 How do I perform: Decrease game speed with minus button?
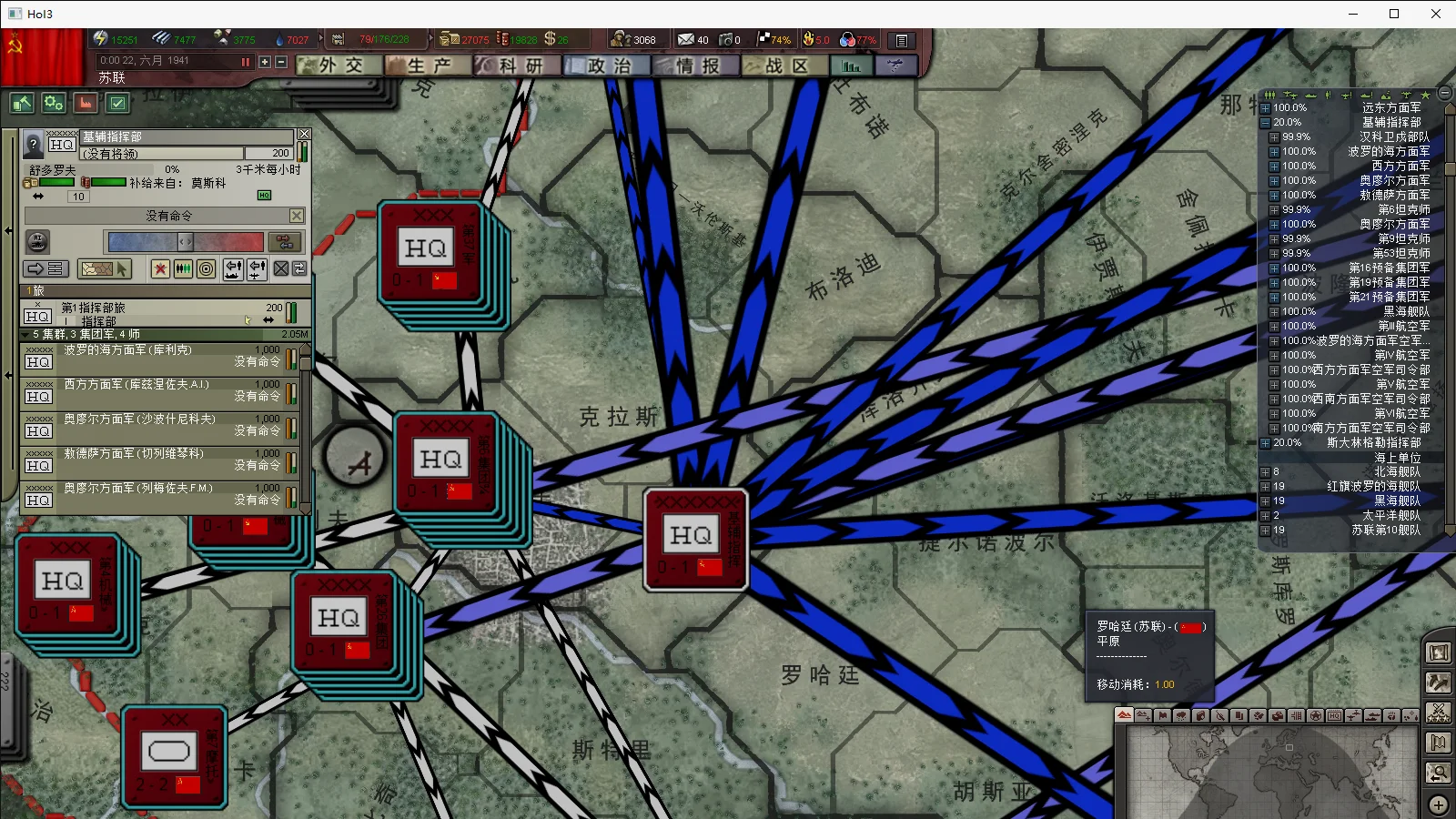click(x=281, y=62)
